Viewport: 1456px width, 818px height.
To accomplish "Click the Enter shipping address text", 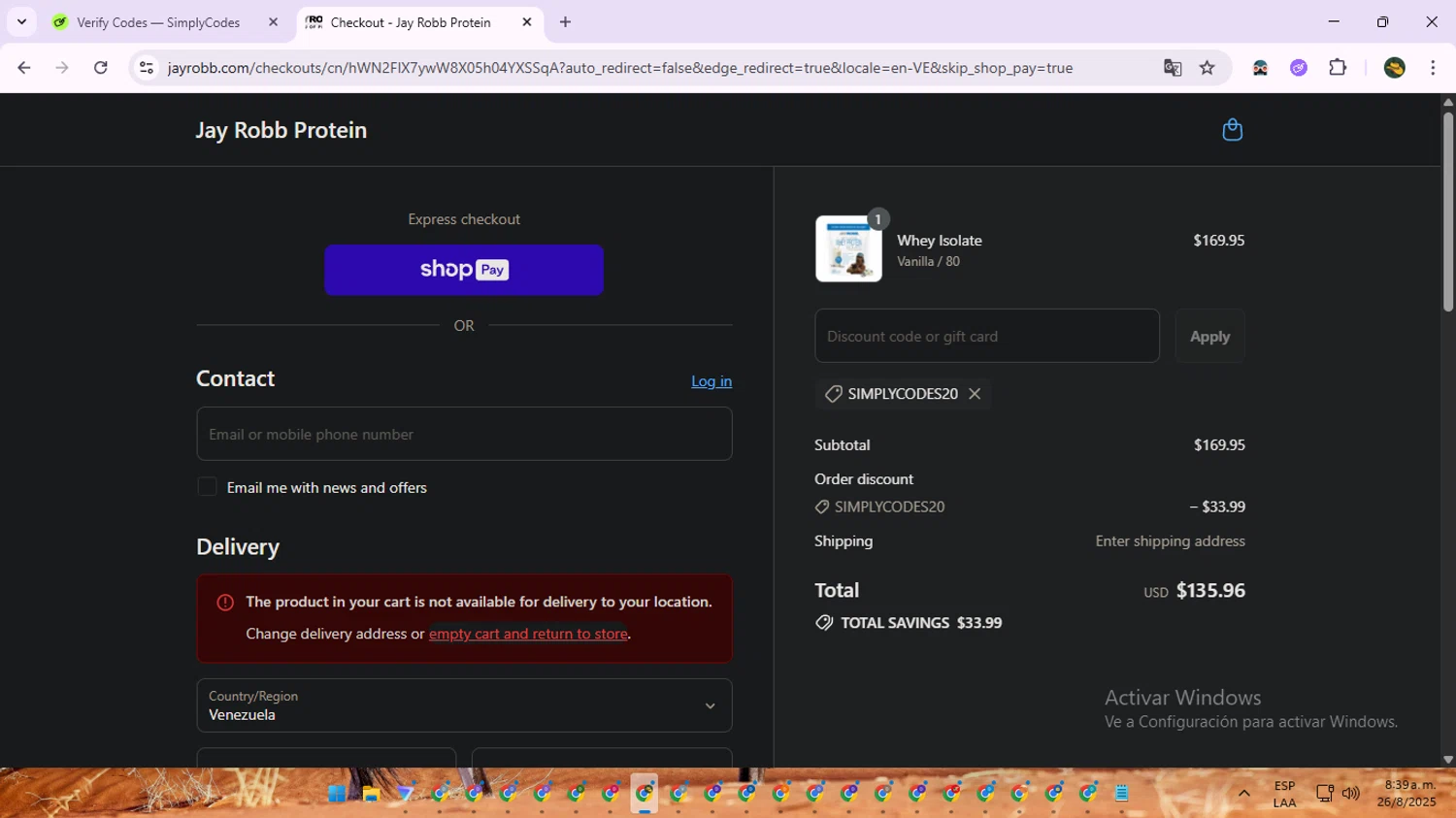I will [1170, 541].
